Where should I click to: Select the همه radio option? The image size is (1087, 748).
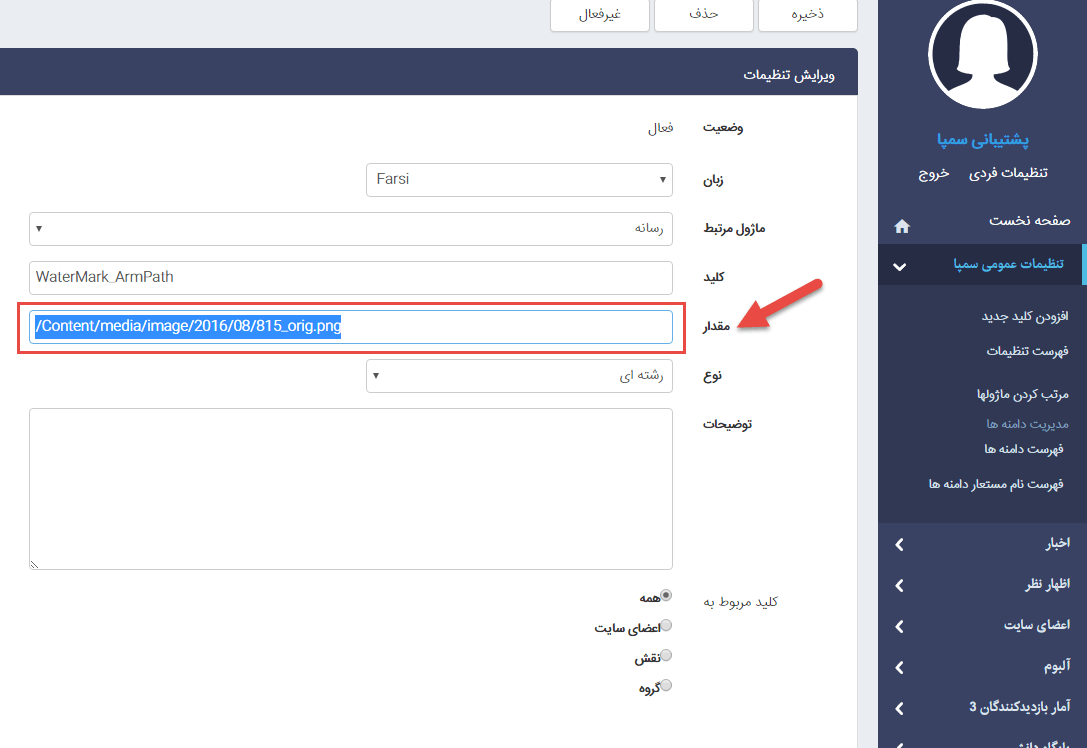[x=666, y=595]
